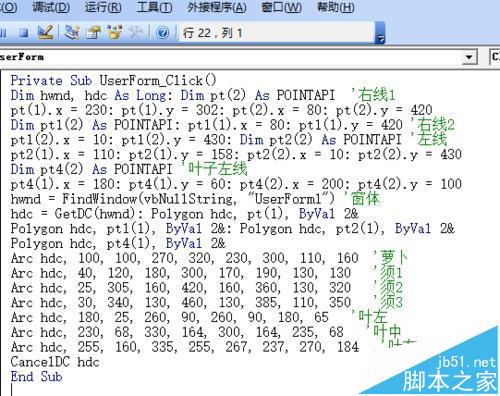Viewport: 500px width, 396px height.
Task: Open the 调试(D) menu
Action: click(x=51, y=7)
